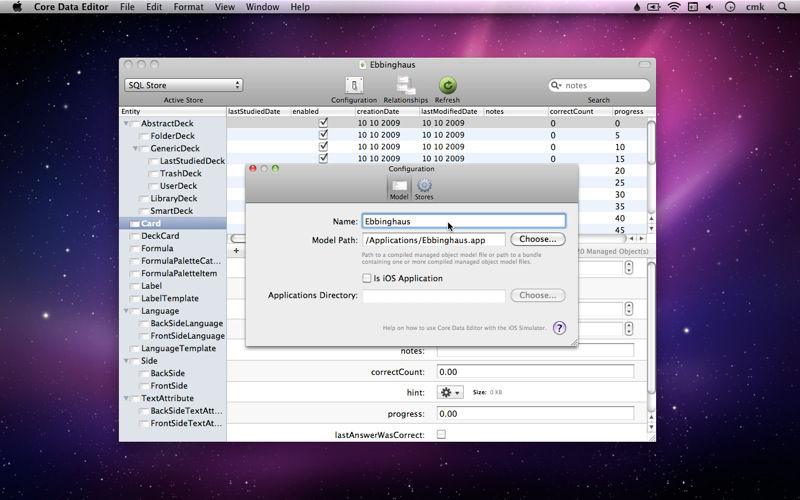Click the volume icon in menu bar
The image size is (800, 500).
[x=709, y=7]
